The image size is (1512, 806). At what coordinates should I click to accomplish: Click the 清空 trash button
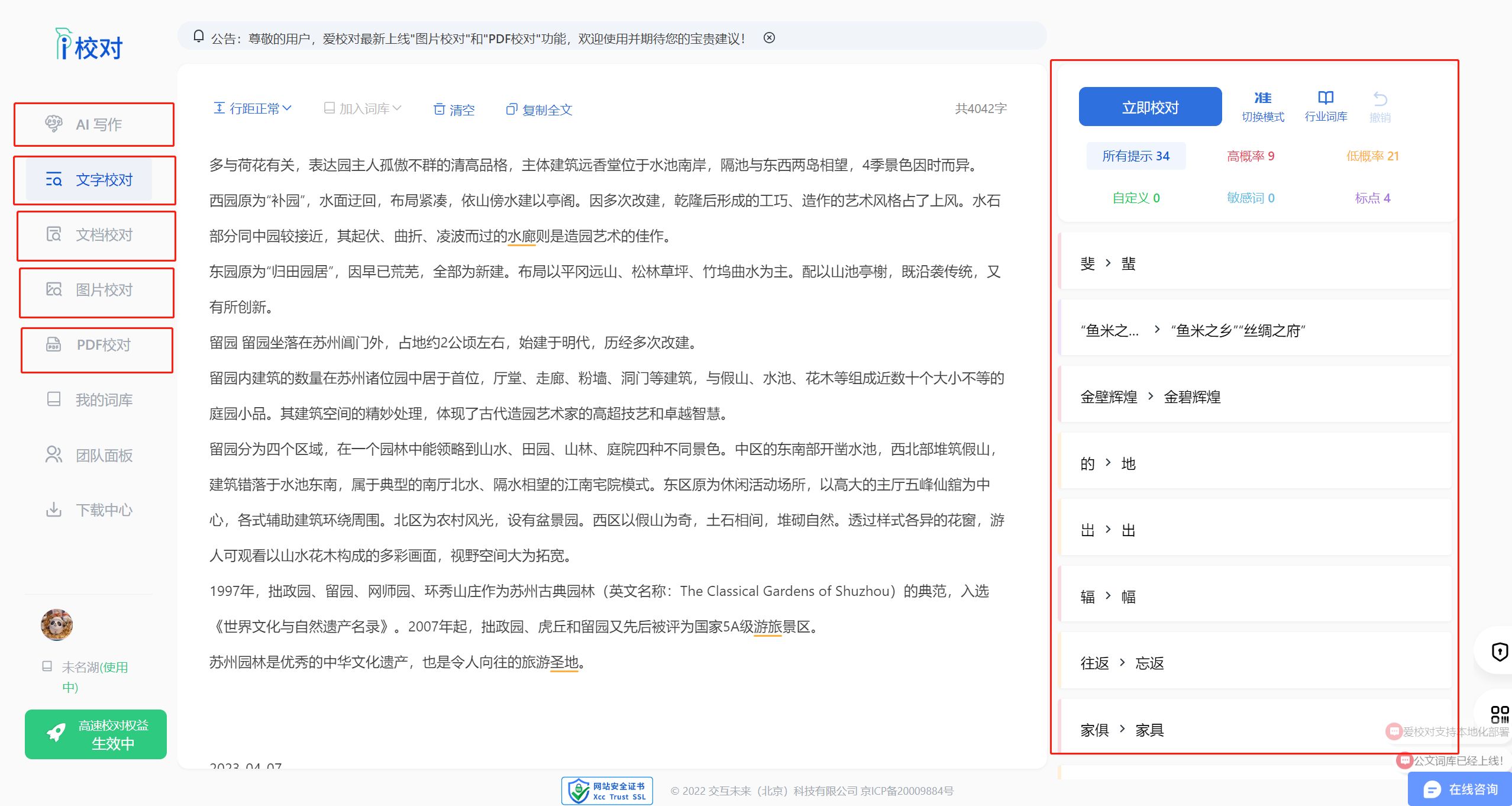454,110
